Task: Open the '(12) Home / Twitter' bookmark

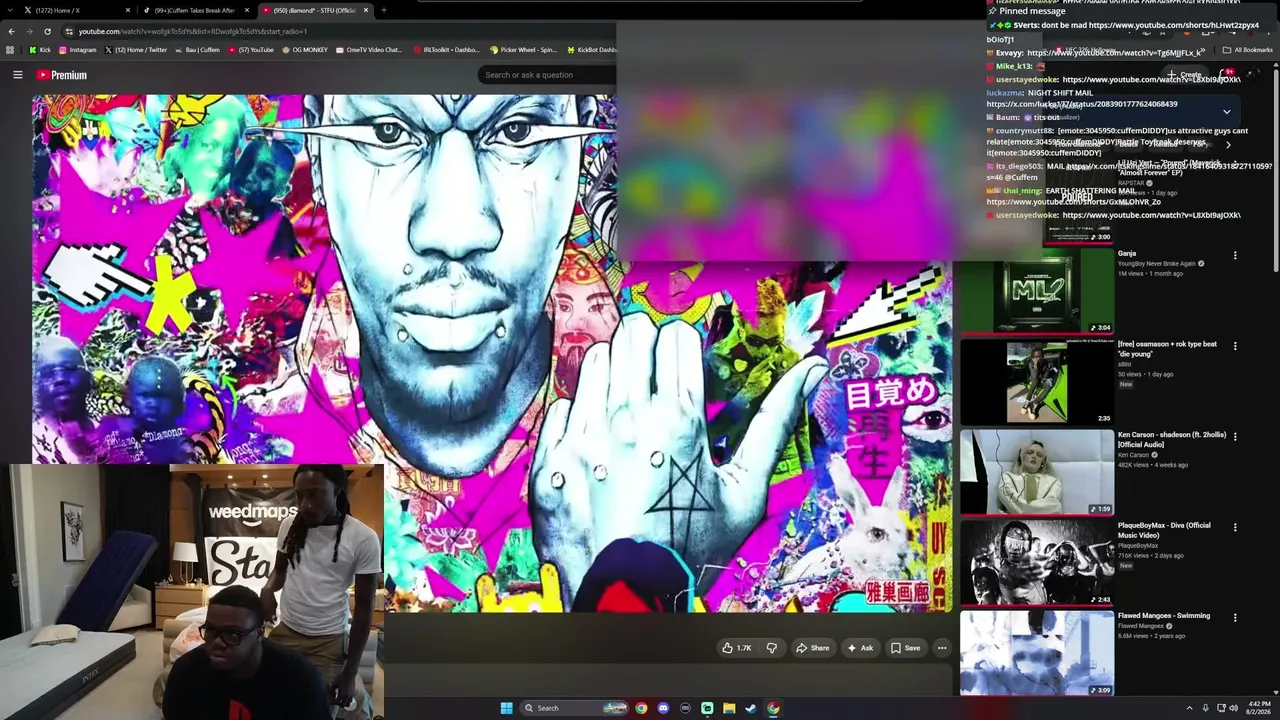Action: 136,50
